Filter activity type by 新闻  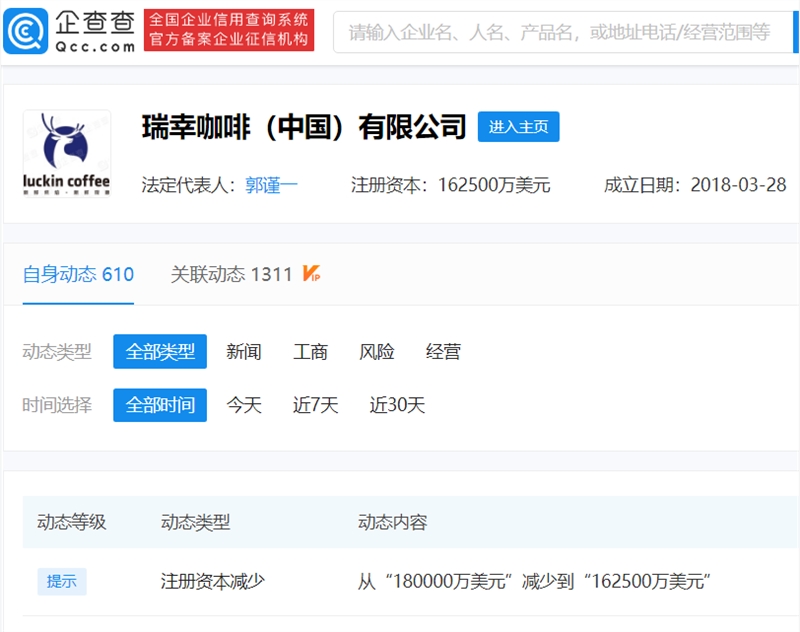pyautogui.click(x=244, y=352)
